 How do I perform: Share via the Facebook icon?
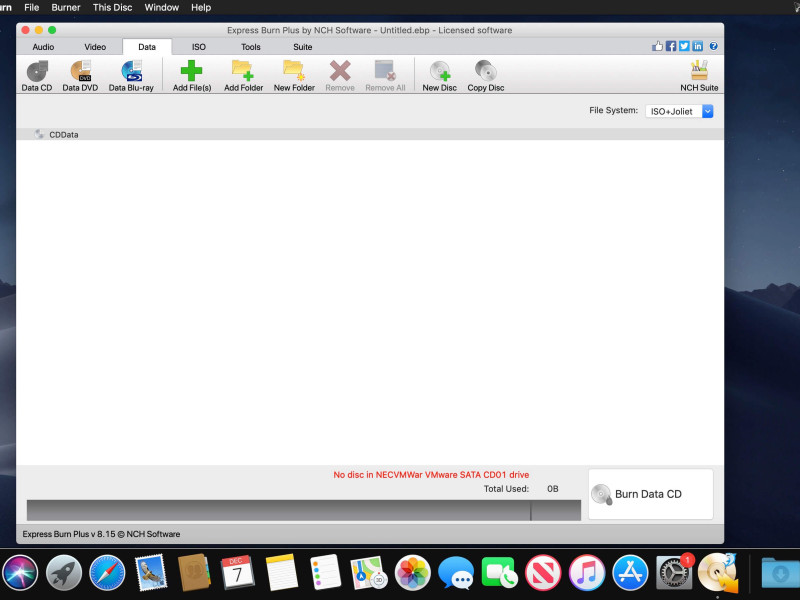(x=671, y=46)
